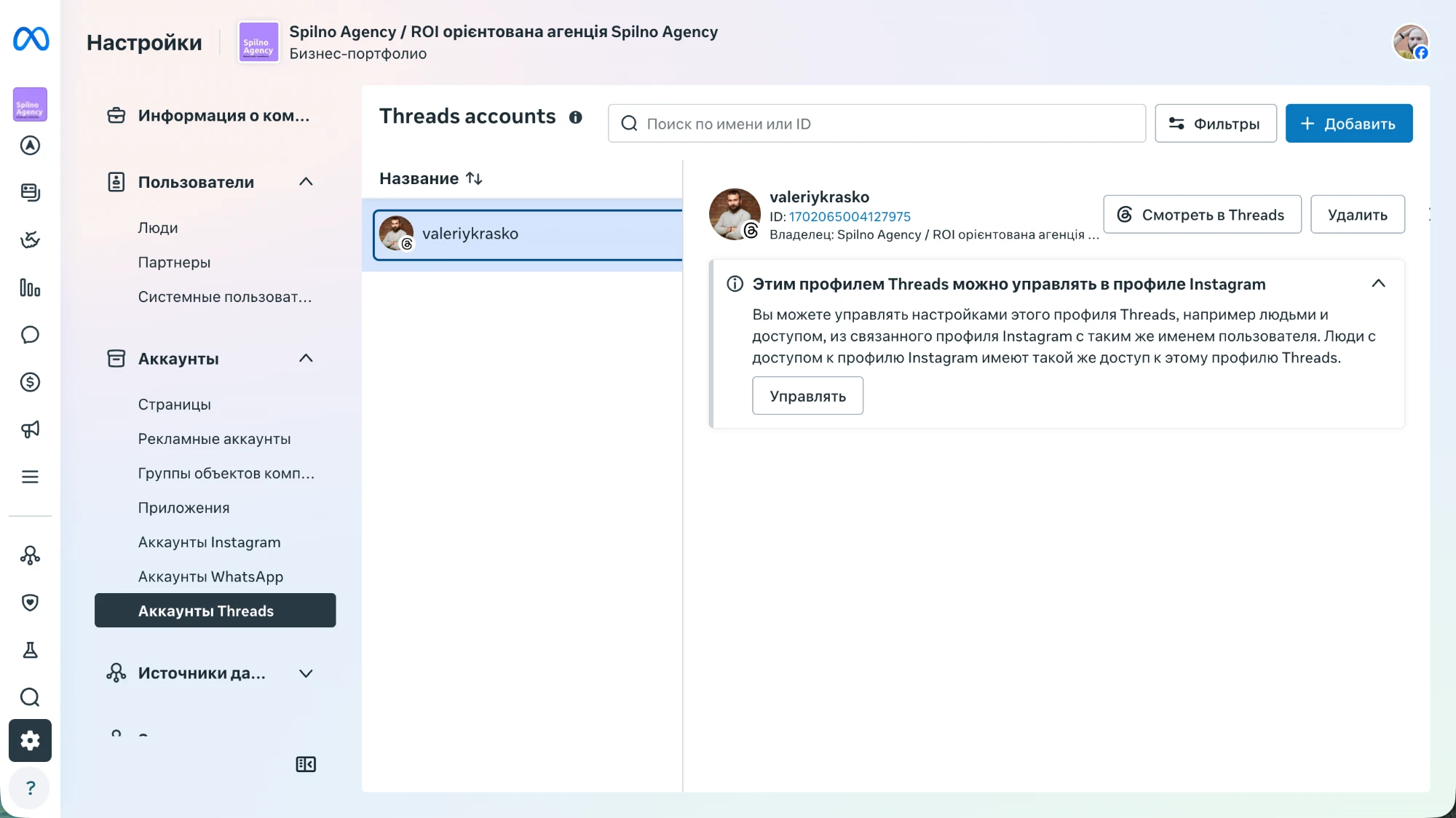Click the Meta logo icon
This screenshot has height=818, width=1456.
[31, 39]
